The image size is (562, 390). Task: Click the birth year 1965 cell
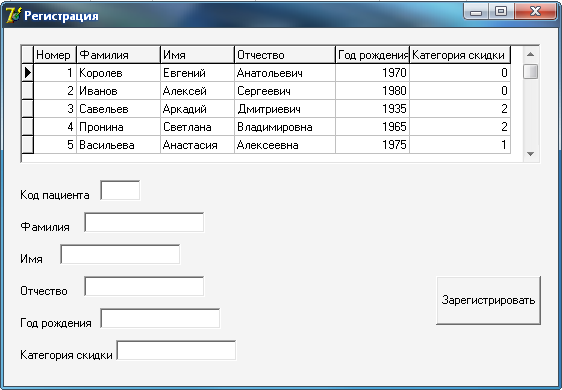pyautogui.click(x=373, y=127)
